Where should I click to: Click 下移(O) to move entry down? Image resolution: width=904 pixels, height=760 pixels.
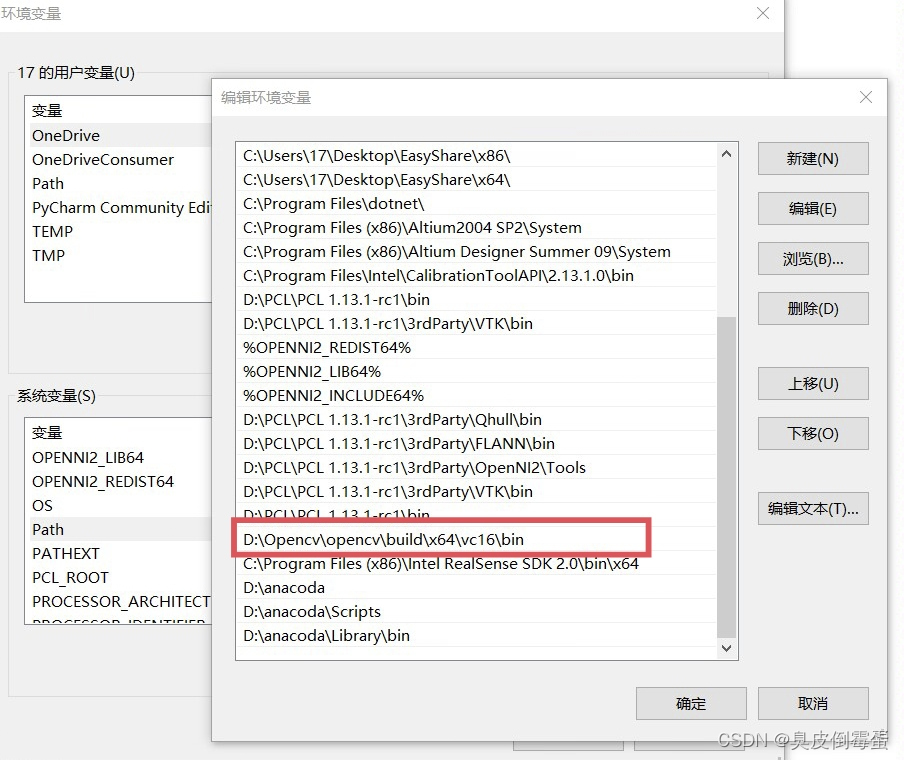[814, 433]
